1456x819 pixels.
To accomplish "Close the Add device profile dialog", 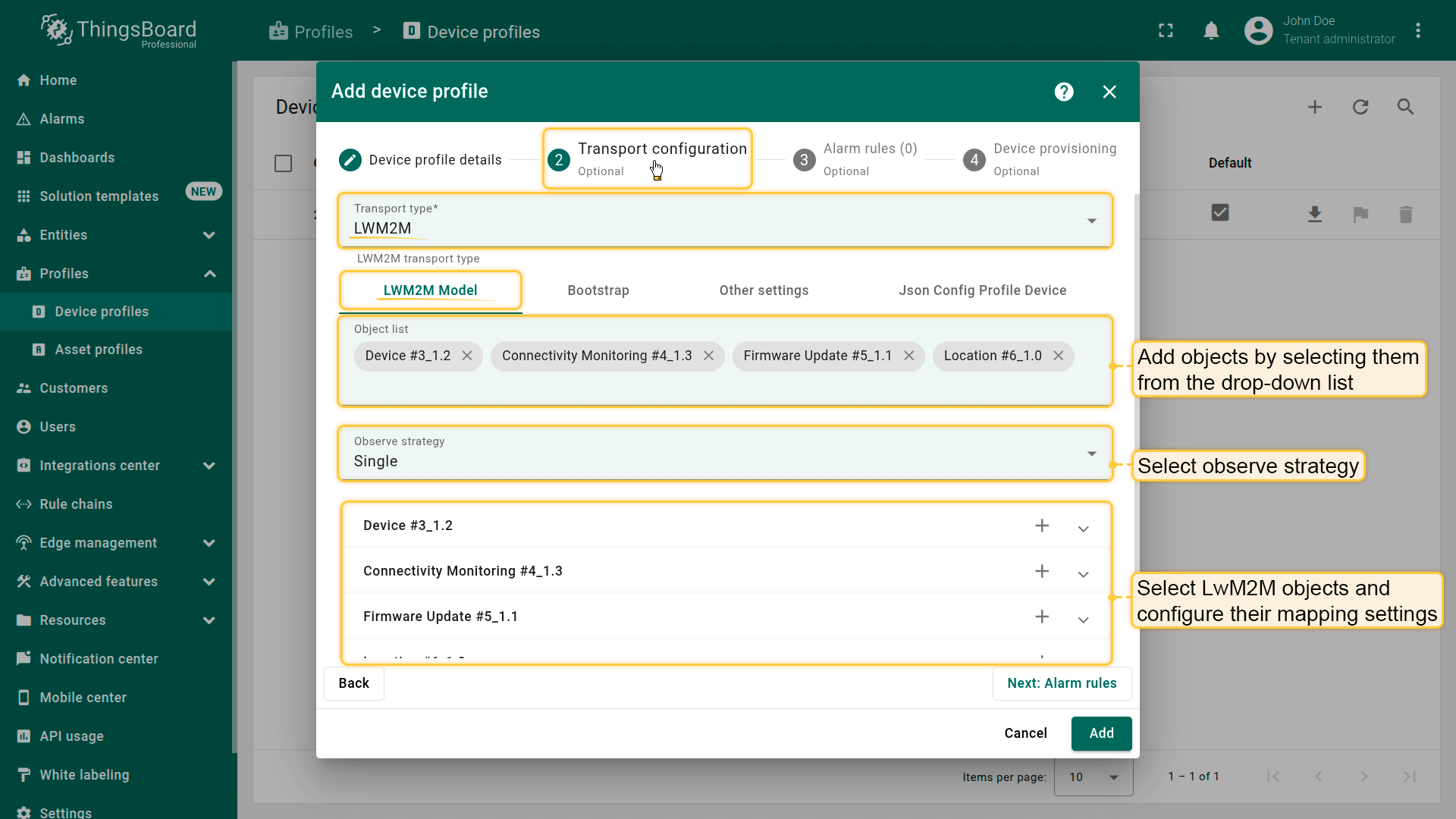I will tap(1109, 92).
